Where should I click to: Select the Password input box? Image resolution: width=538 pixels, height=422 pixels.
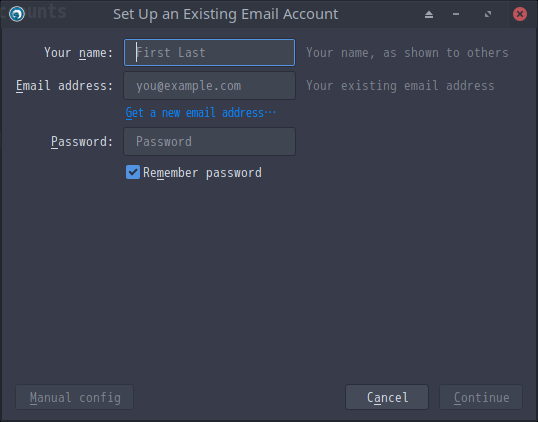coord(209,141)
